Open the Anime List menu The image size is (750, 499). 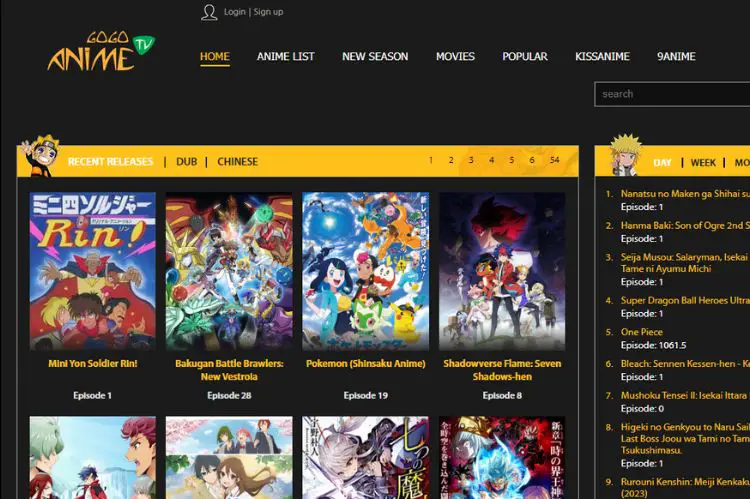point(286,56)
